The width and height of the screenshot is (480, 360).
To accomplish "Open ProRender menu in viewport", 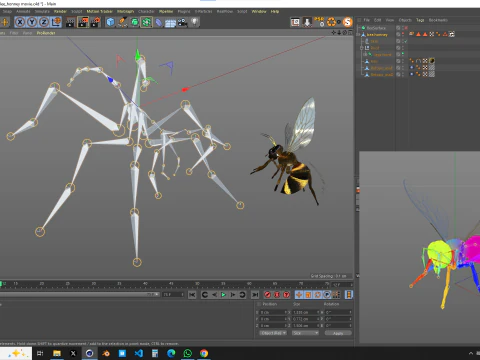I will coord(46,33).
